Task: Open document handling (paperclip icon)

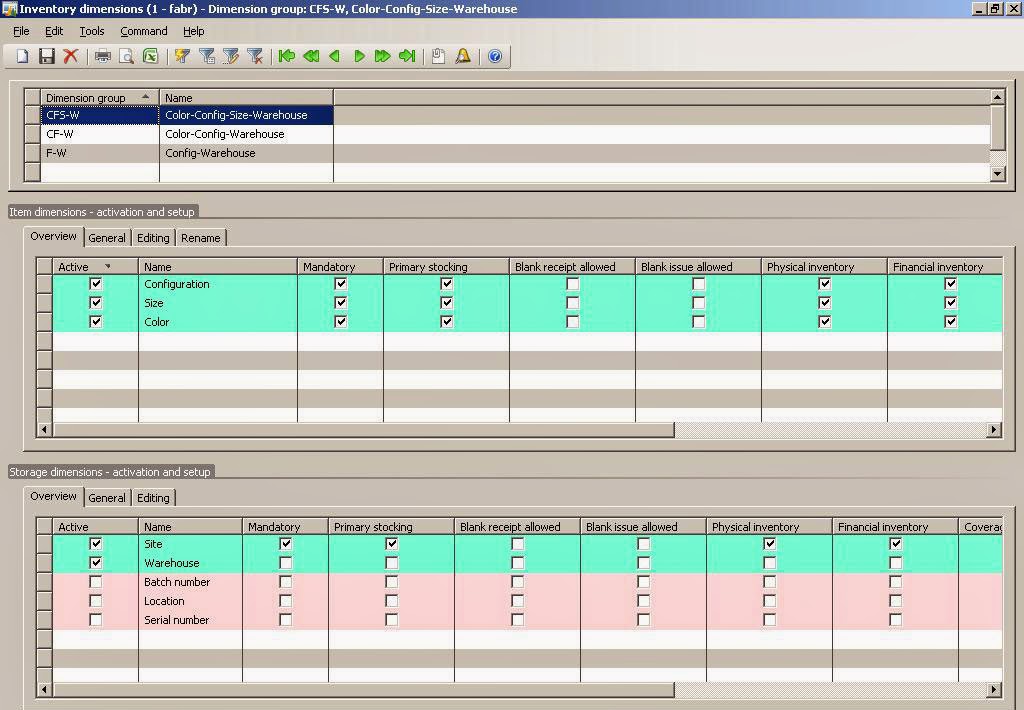Action: (439, 56)
